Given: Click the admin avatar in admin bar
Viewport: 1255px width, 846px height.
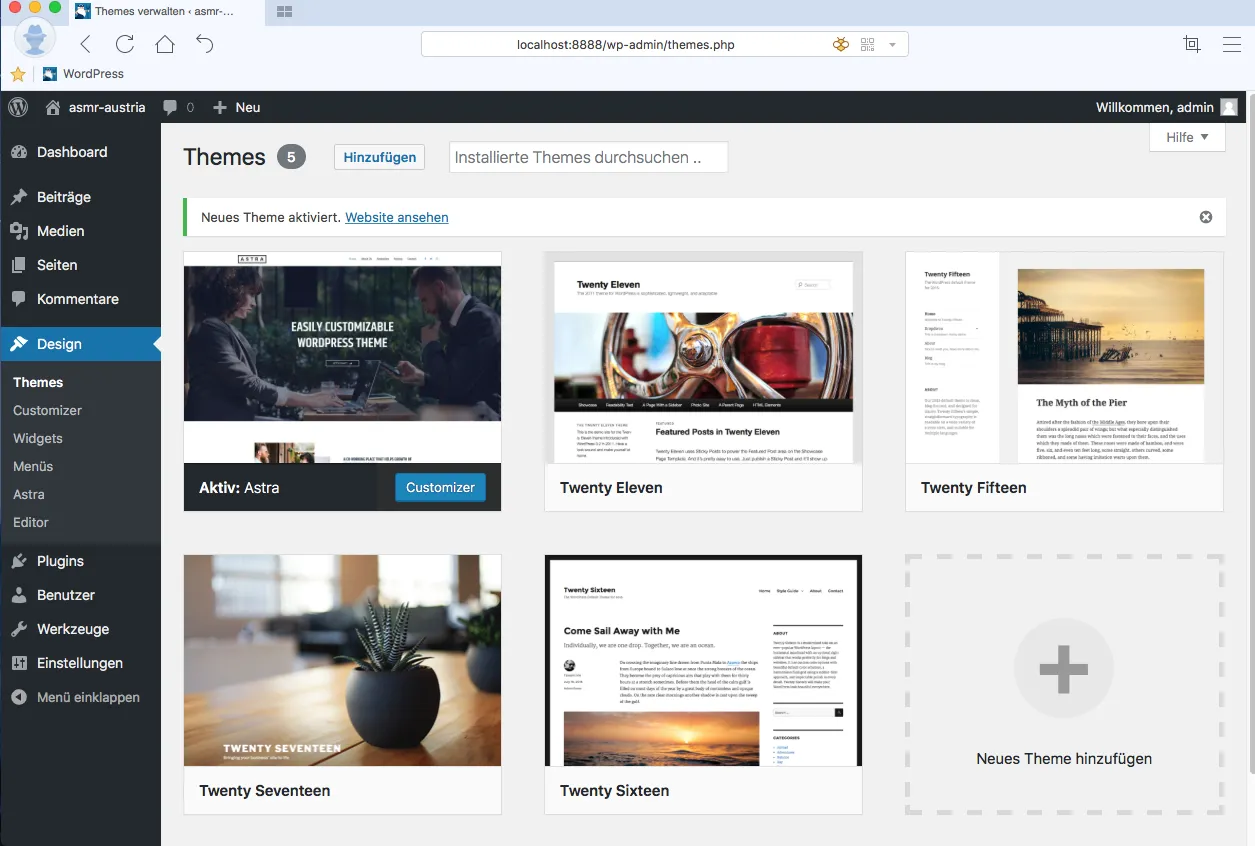Looking at the screenshot, I should point(1228,107).
